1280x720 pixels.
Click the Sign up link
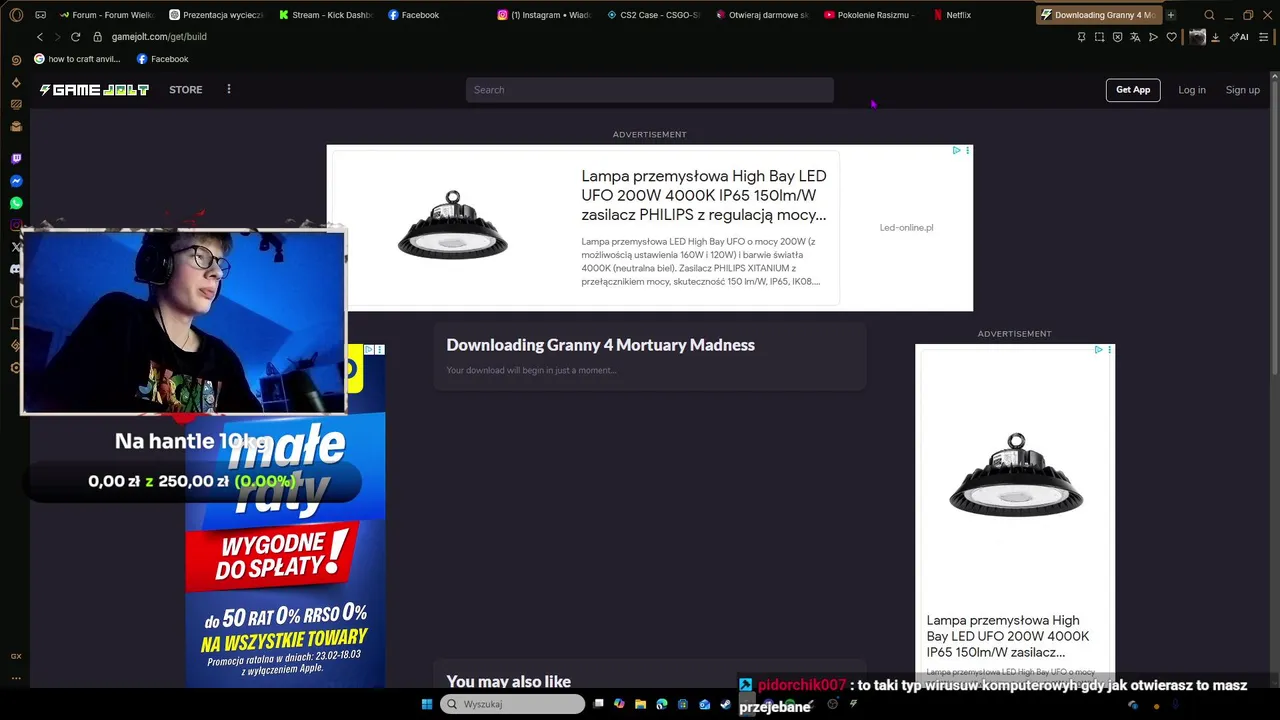pos(1243,90)
